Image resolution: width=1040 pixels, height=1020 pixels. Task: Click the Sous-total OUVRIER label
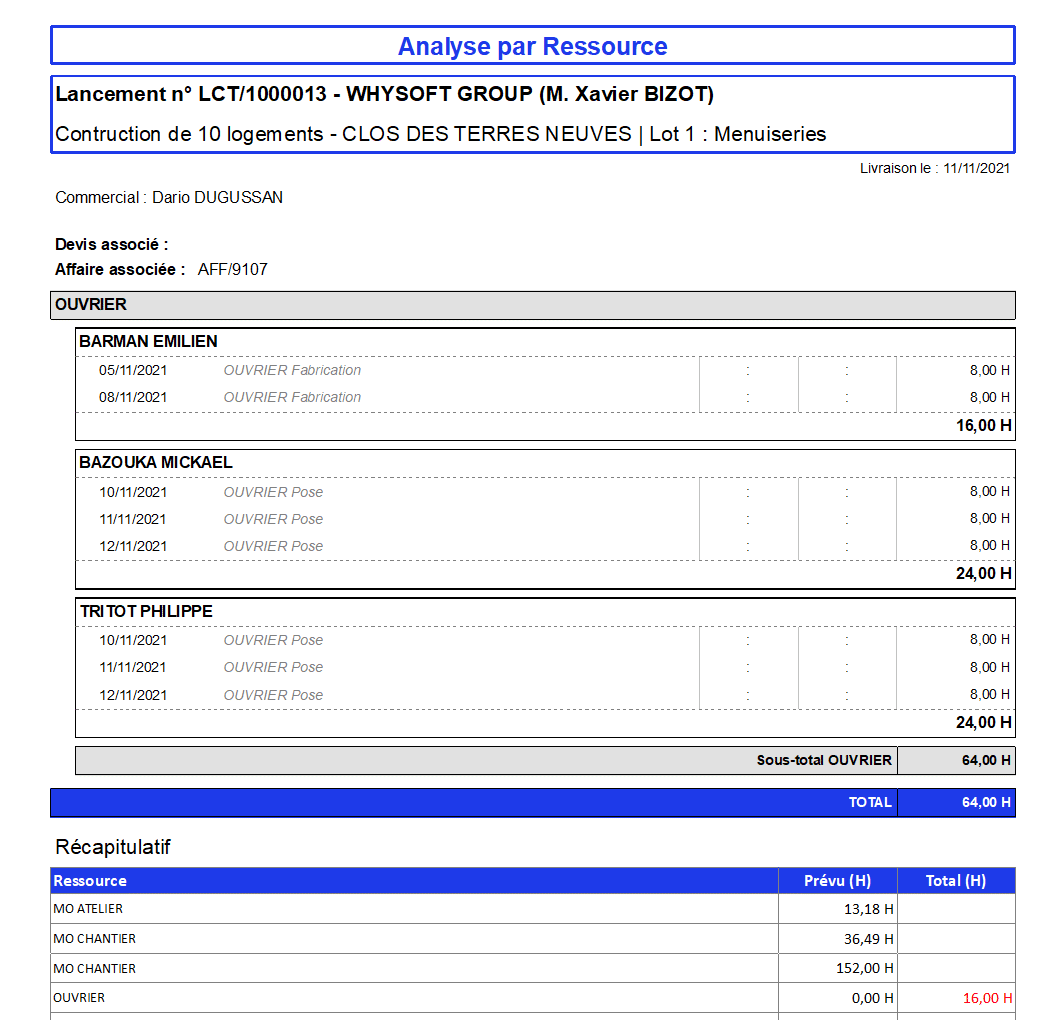tap(823, 761)
